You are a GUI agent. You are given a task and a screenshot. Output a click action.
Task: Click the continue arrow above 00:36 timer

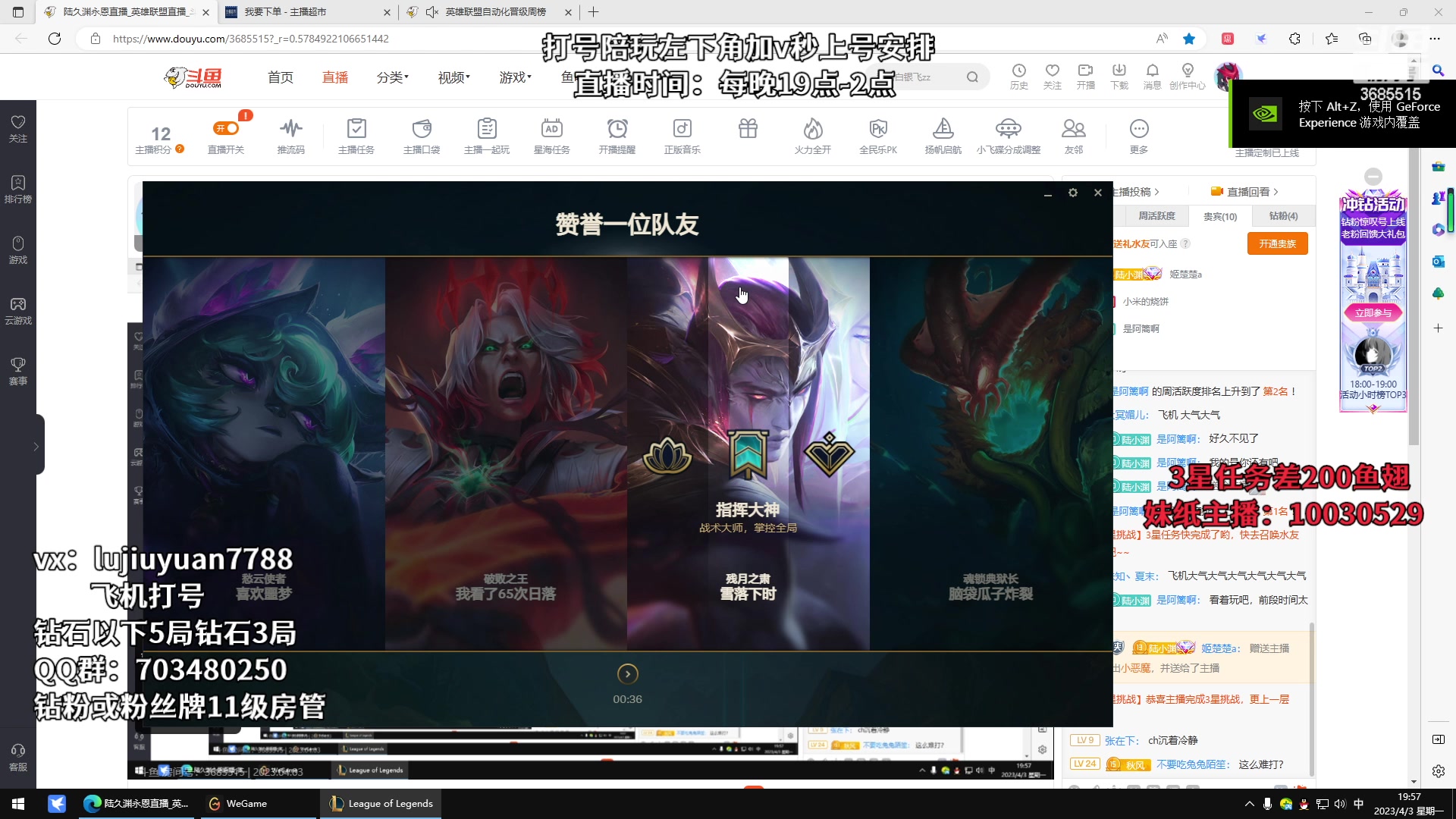(x=628, y=674)
